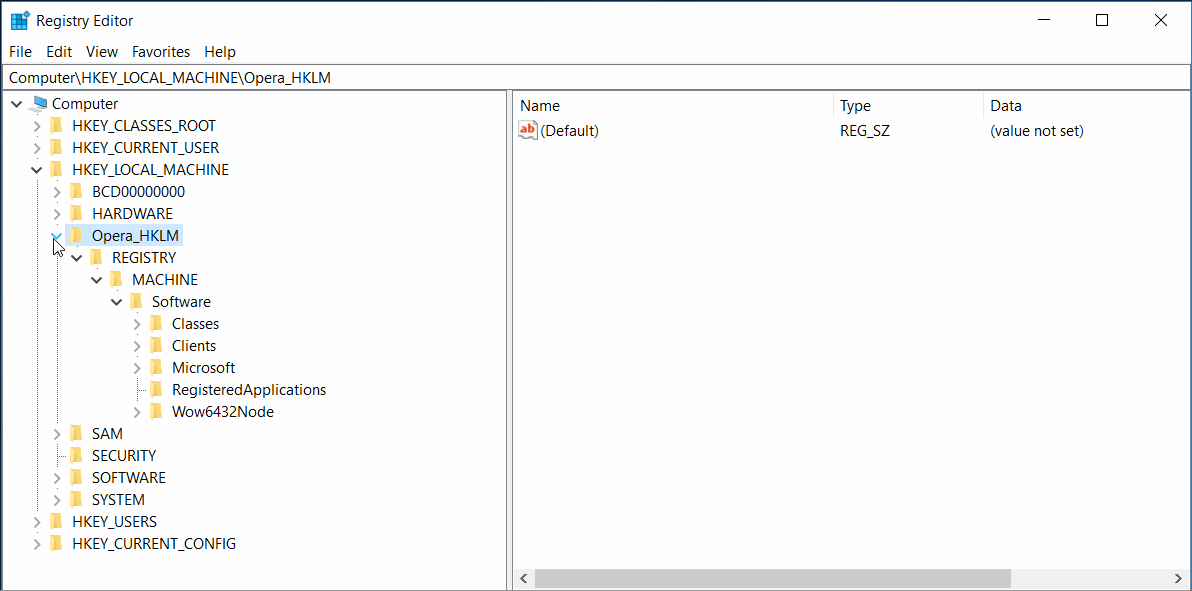
Task: Click the Opera_HKLM folder icon
Action: 75,236
